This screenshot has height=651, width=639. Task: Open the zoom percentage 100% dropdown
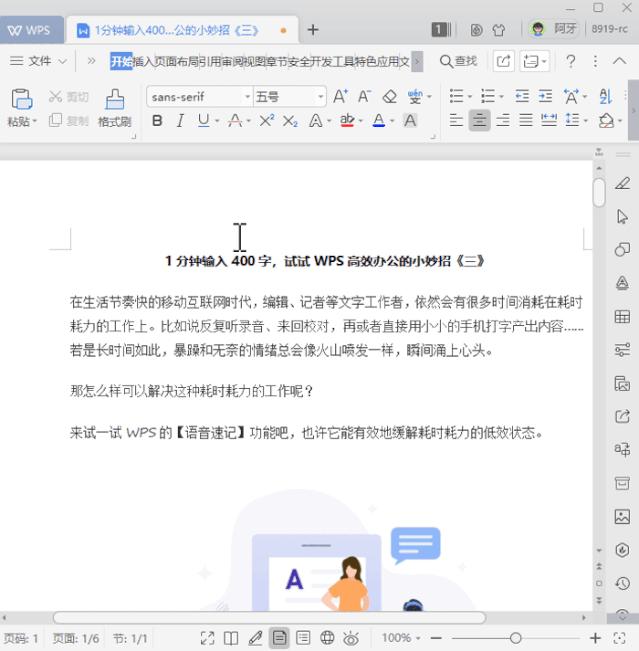pyautogui.click(x=401, y=638)
